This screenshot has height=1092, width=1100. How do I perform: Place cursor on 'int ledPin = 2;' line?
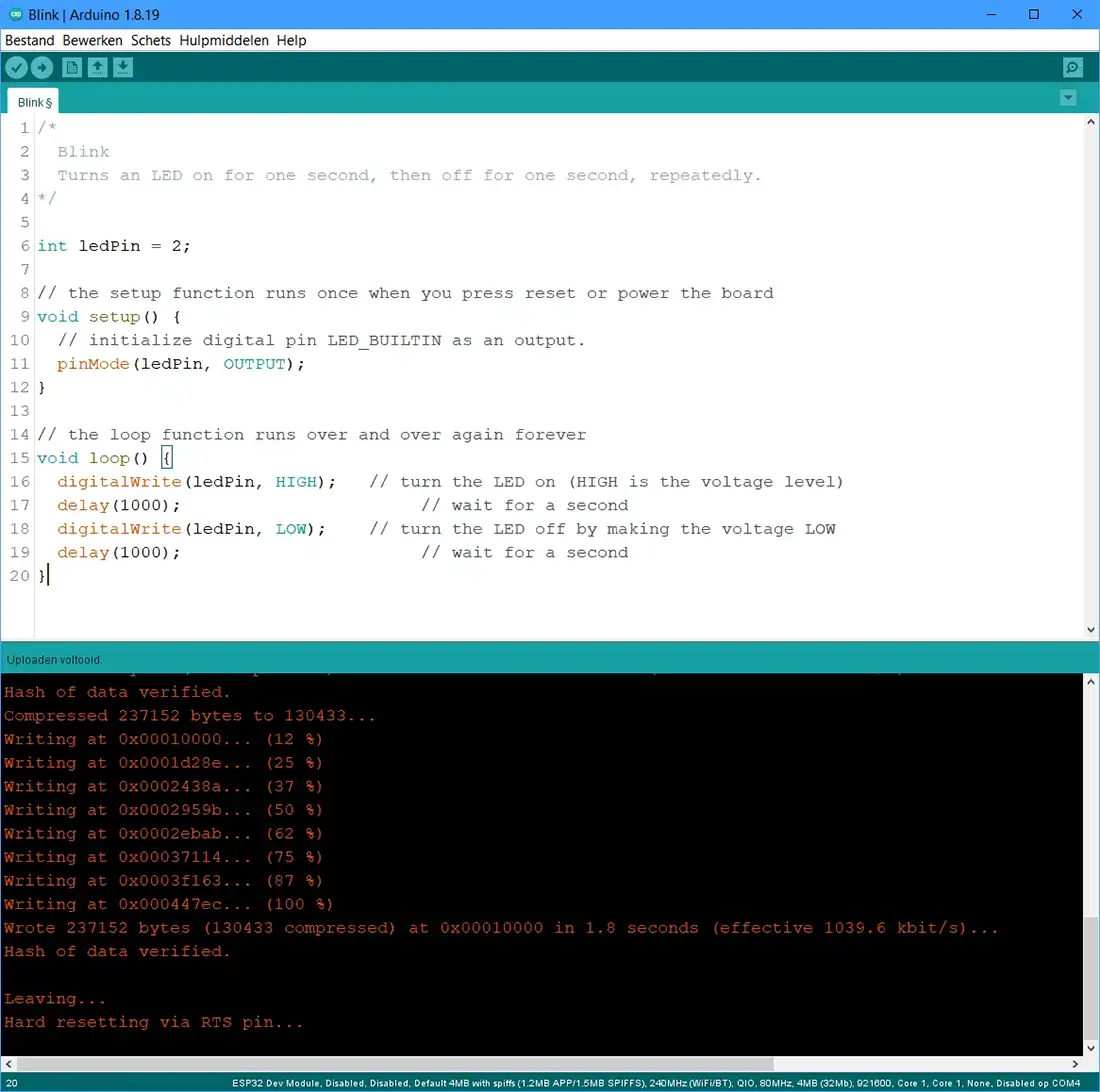(113, 246)
